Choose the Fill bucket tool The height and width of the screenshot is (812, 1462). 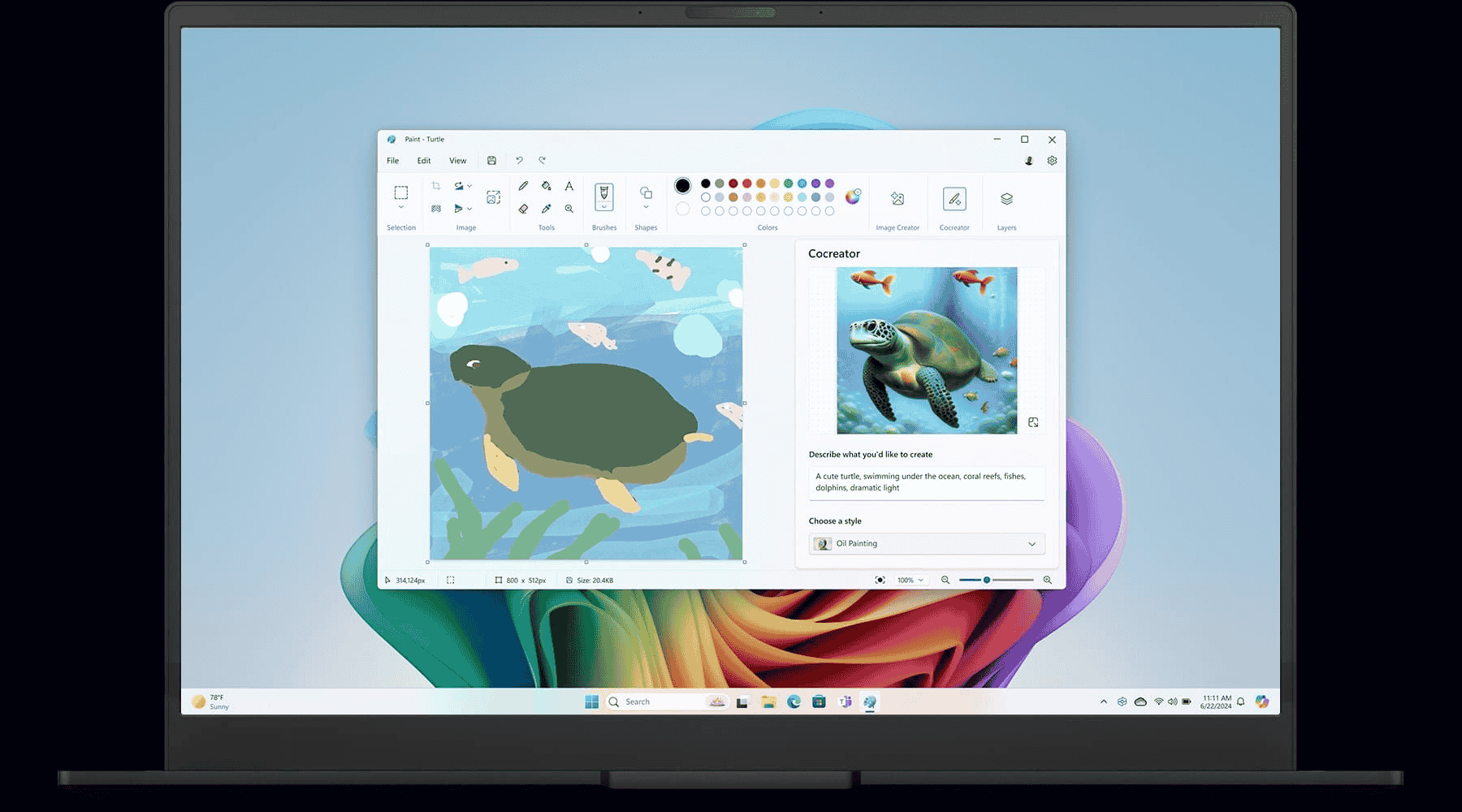(x=546, y=186)
